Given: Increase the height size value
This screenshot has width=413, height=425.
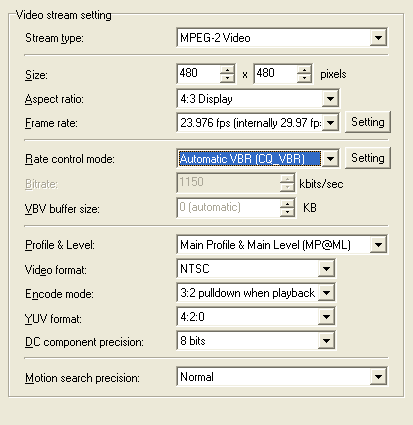Looking at the screenshot, I should pos(304,69).
